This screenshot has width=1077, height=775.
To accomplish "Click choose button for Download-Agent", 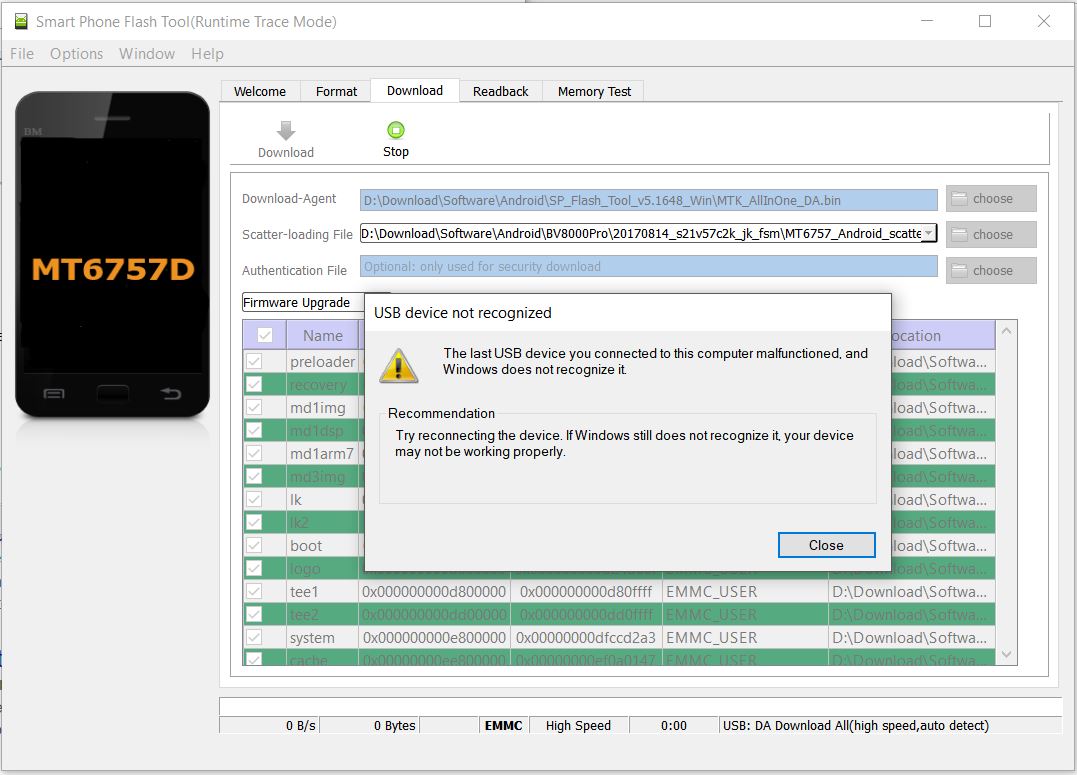I will [991, 199].
